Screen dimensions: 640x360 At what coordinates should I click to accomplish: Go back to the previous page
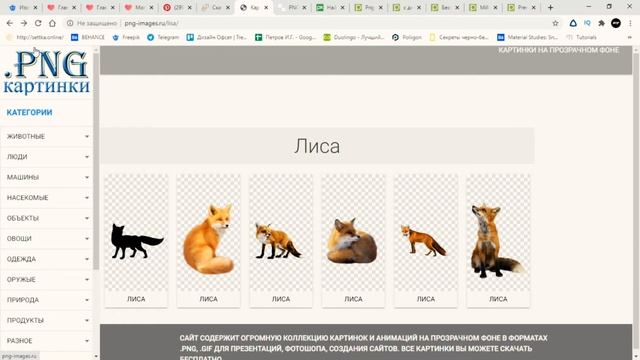[10, 23]
